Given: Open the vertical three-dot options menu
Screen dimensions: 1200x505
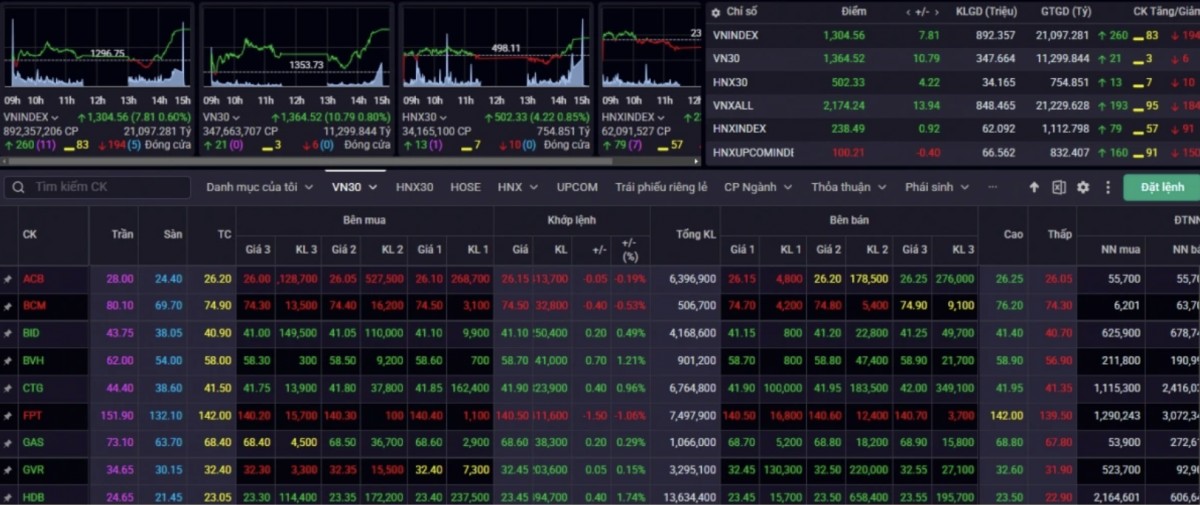Looking at the screenshot, I should point(1107,187).
